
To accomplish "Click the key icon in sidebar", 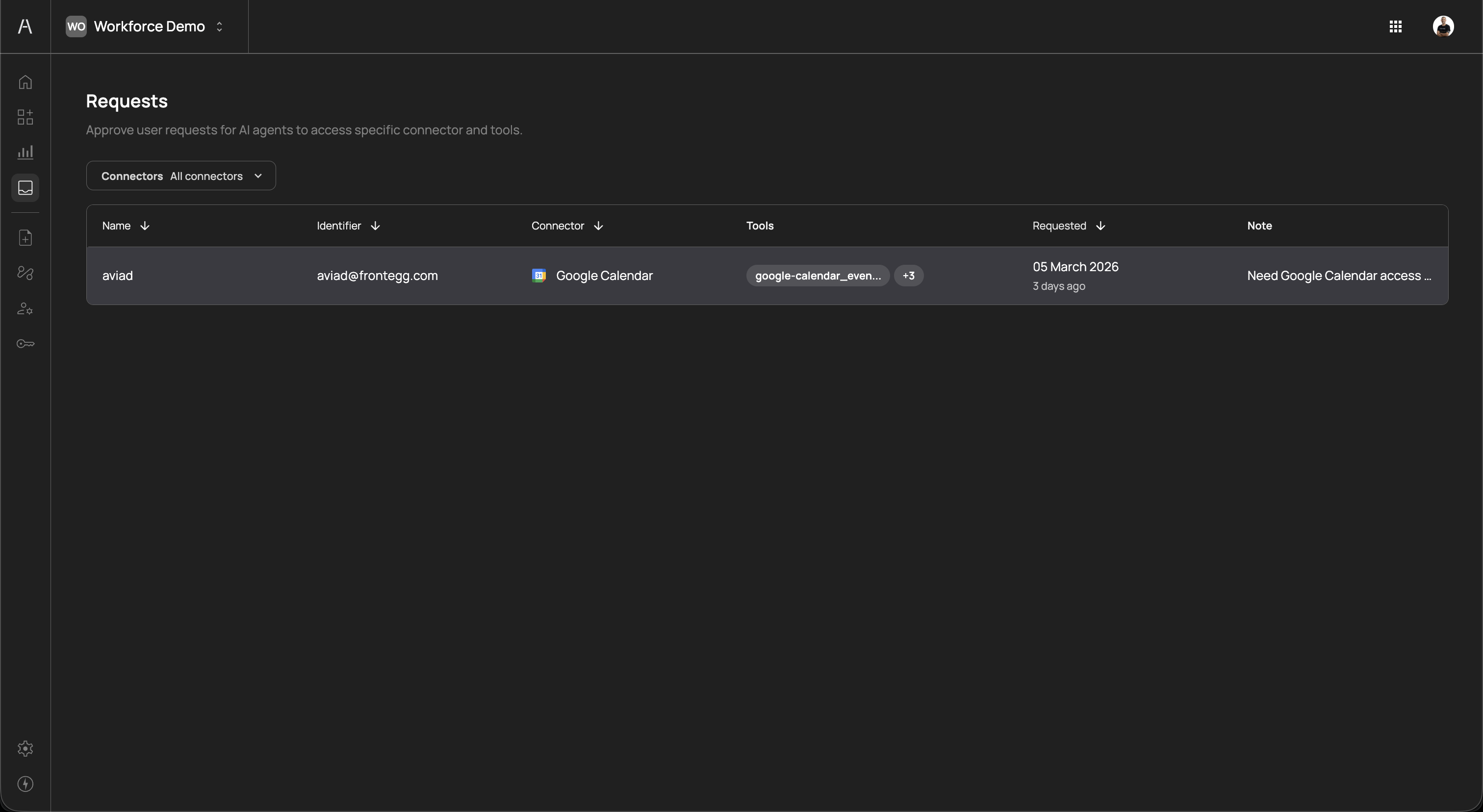I will coord(26,344).
